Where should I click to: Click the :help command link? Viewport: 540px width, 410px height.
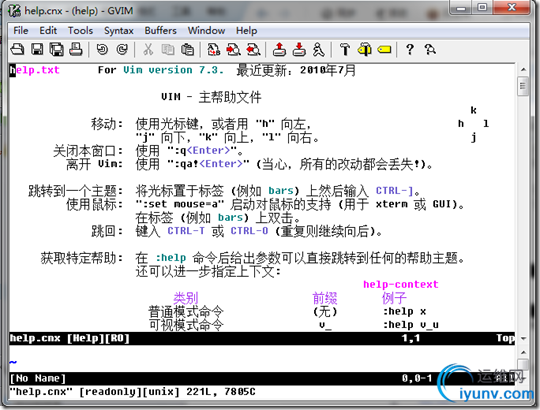[170, 258]
